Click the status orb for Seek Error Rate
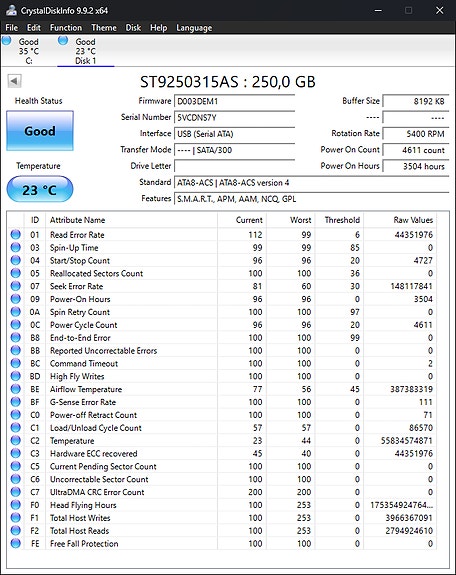The image size is (456, 575). tap(16, 286)
